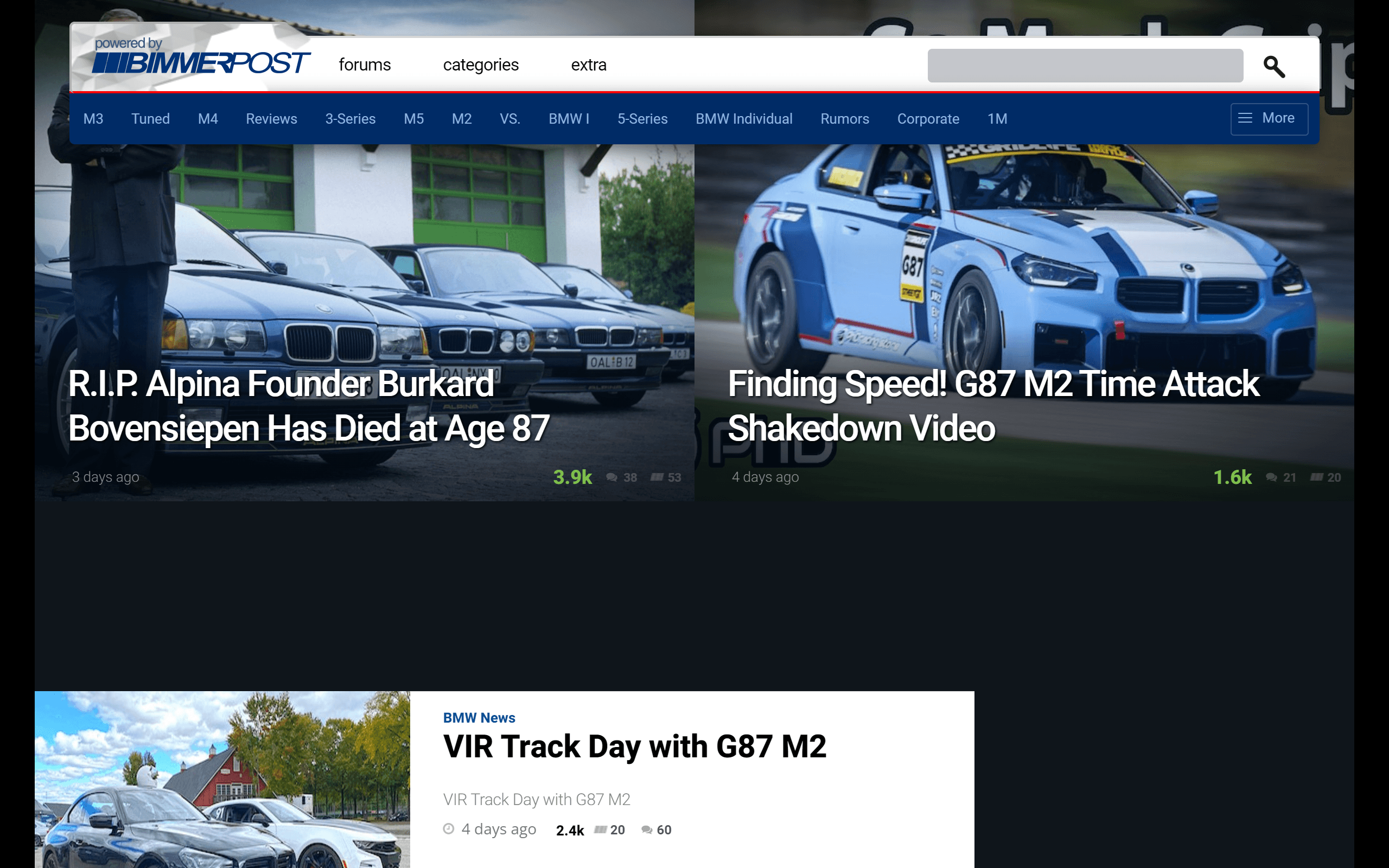Click the M3 navigation item
1389x868 pixels.
click(93, 119)
